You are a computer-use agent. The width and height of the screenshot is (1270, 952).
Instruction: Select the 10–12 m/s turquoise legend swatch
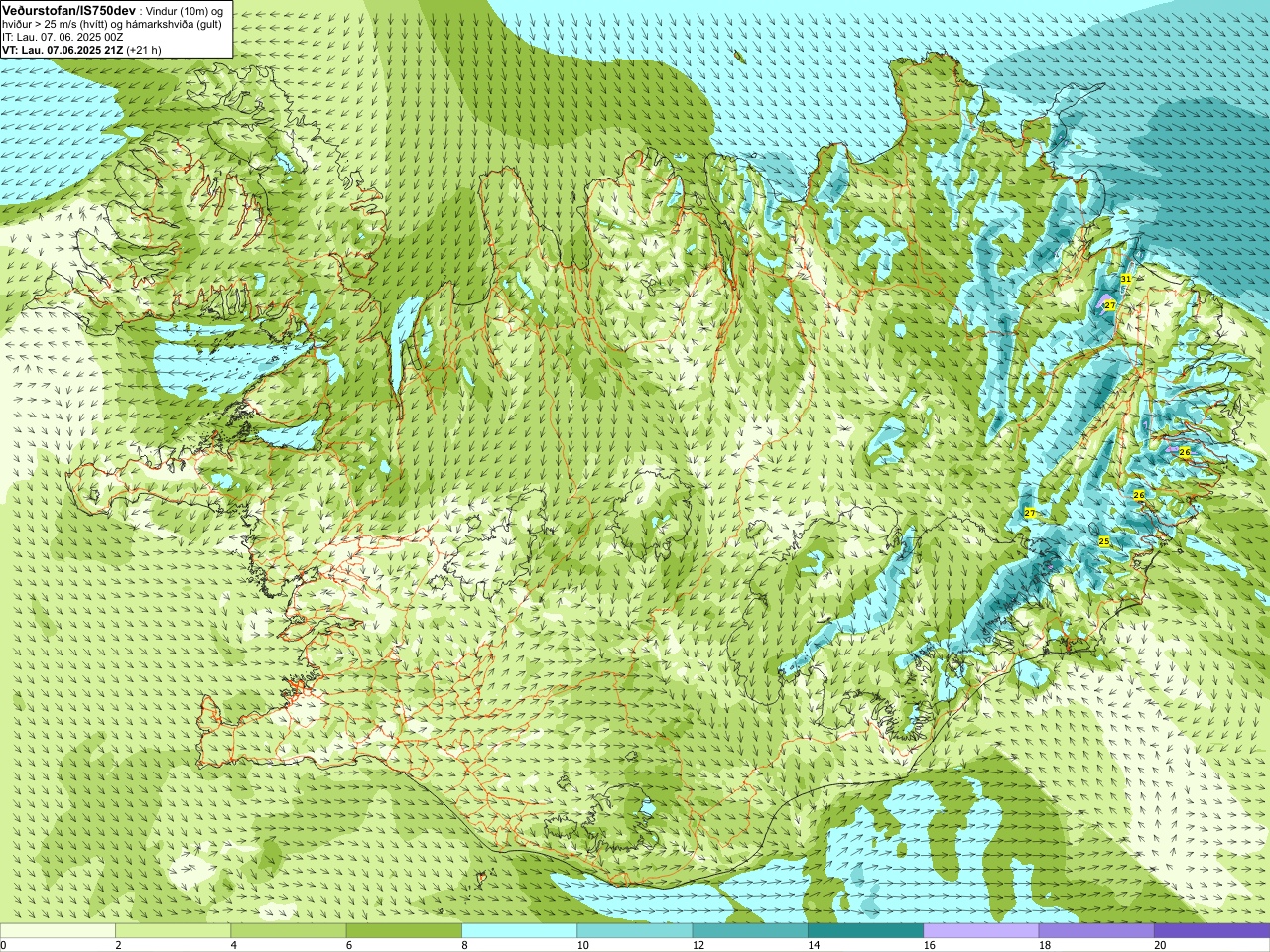(634, 931)
